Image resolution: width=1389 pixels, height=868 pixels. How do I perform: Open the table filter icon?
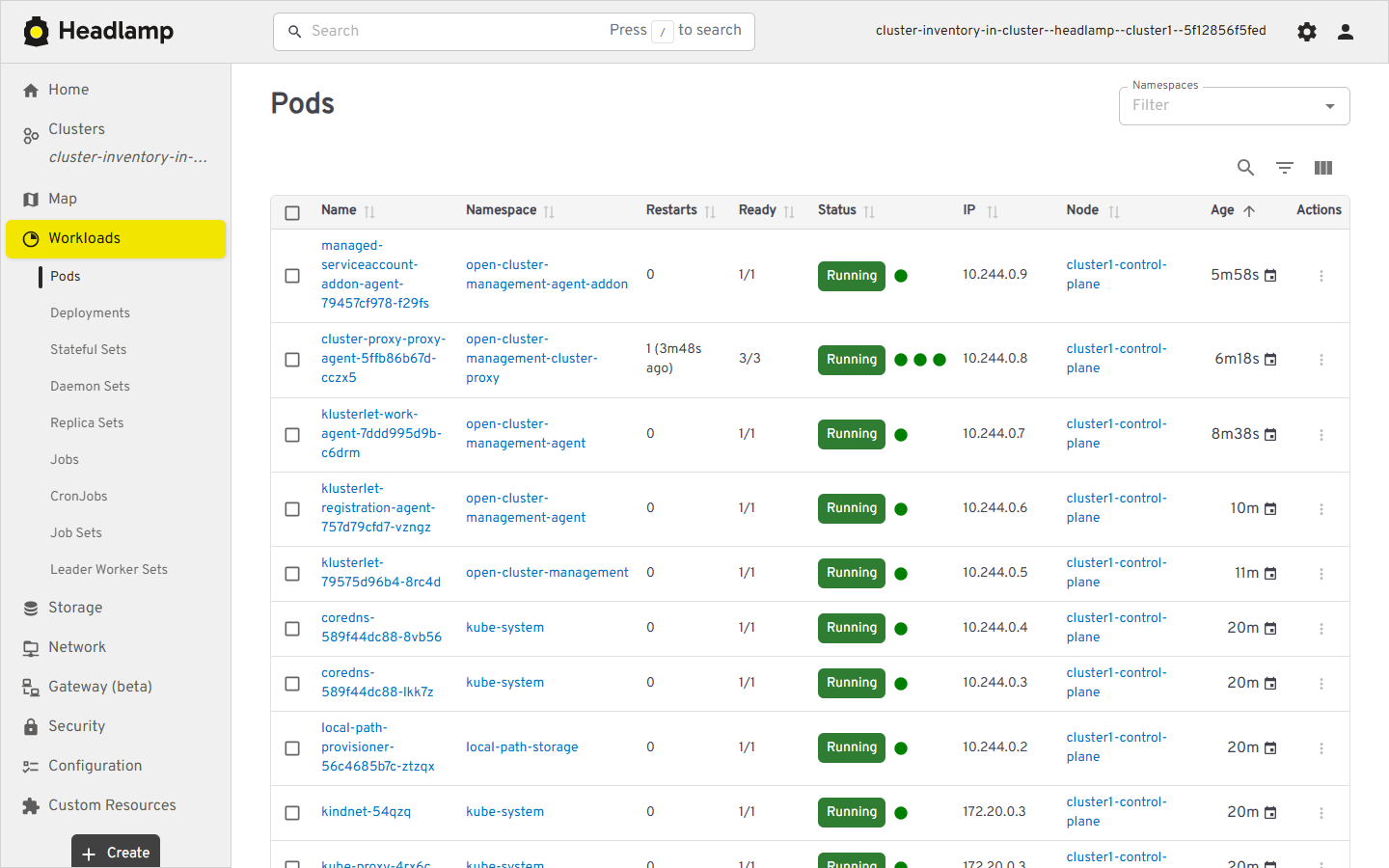click(1284, 168)
